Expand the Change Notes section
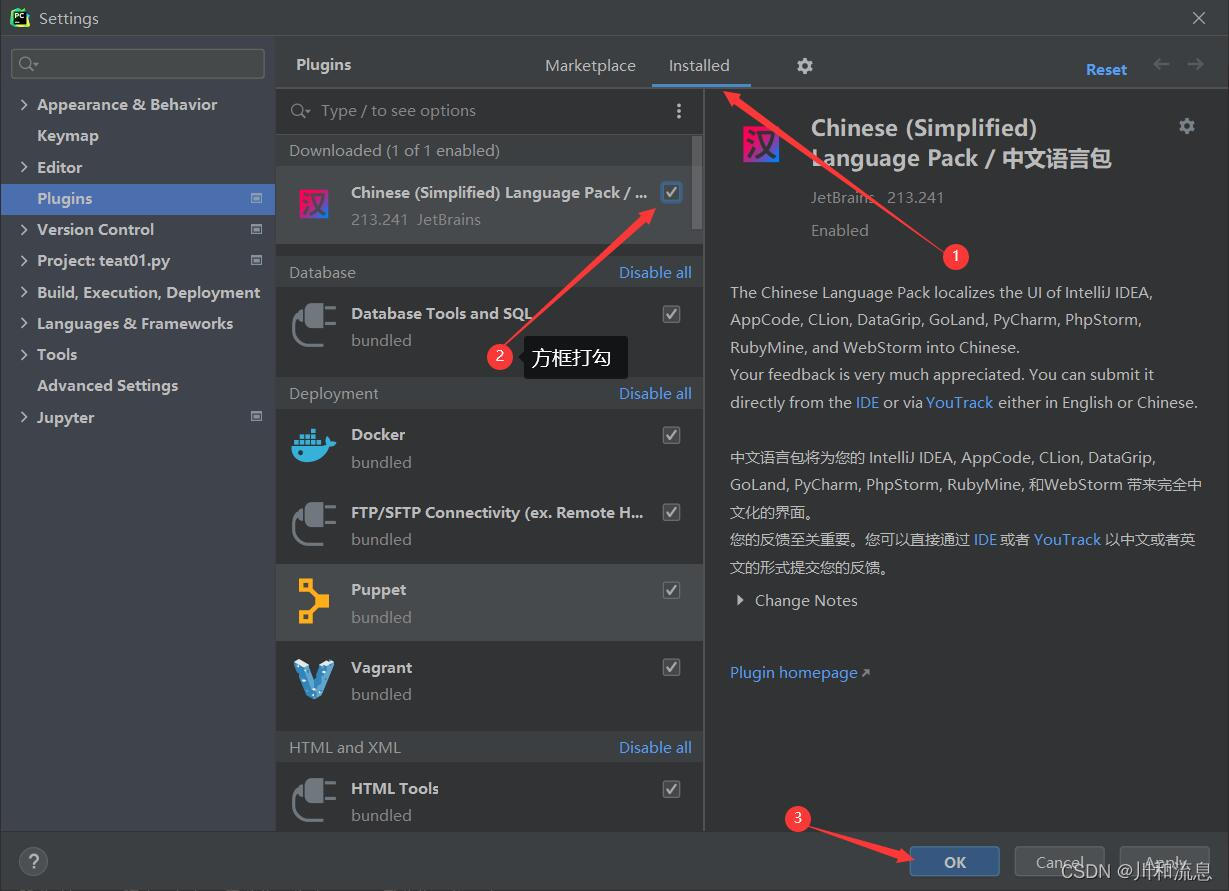The image size is (1229, 891). click(740, 600)
